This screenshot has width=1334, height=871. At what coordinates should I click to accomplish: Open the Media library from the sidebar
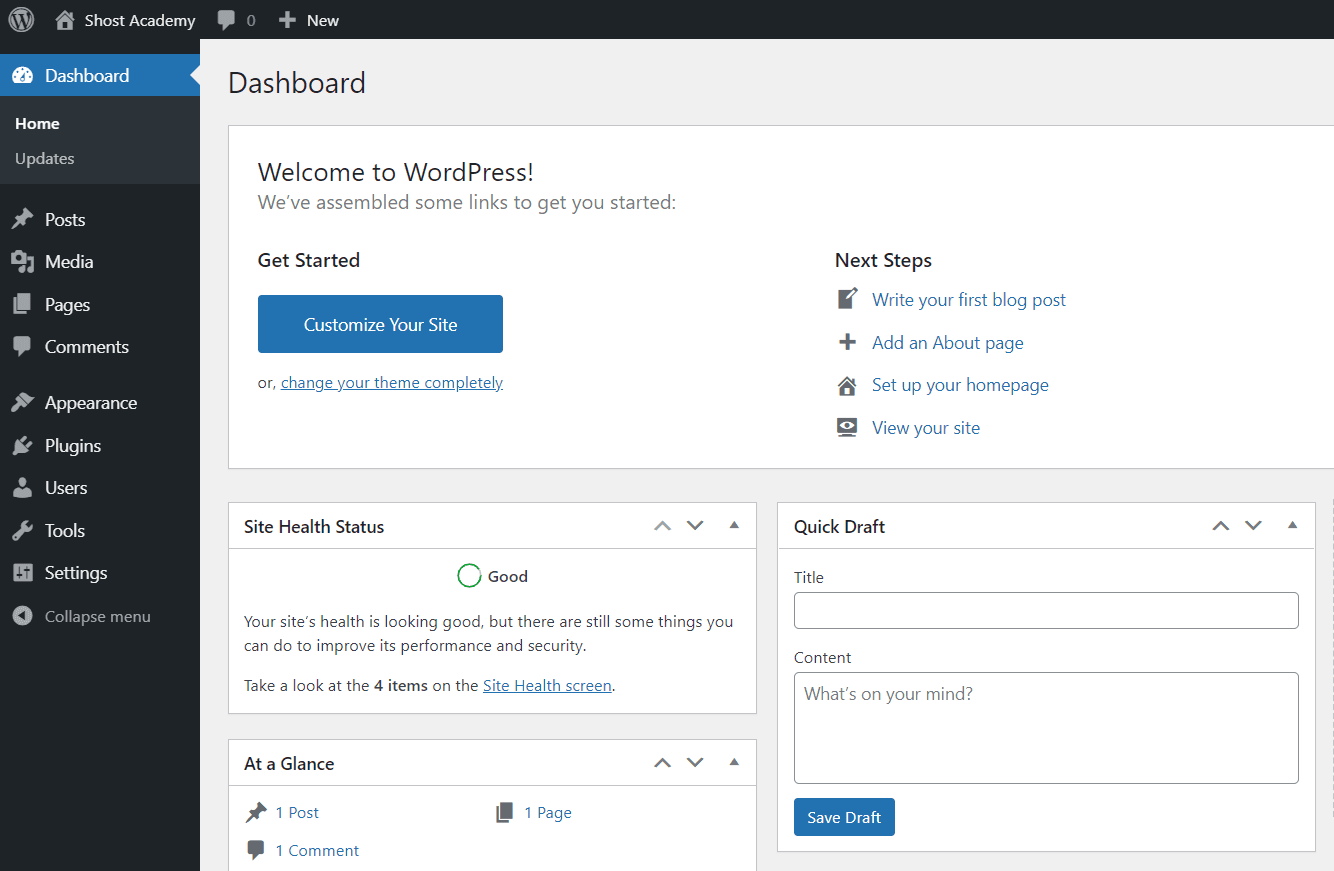[66, 261]
